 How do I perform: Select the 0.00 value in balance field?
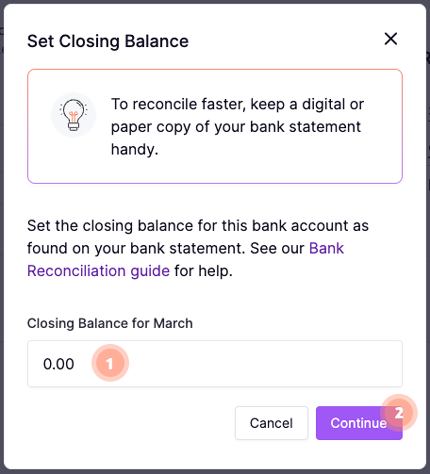click(x=59, y=364)
